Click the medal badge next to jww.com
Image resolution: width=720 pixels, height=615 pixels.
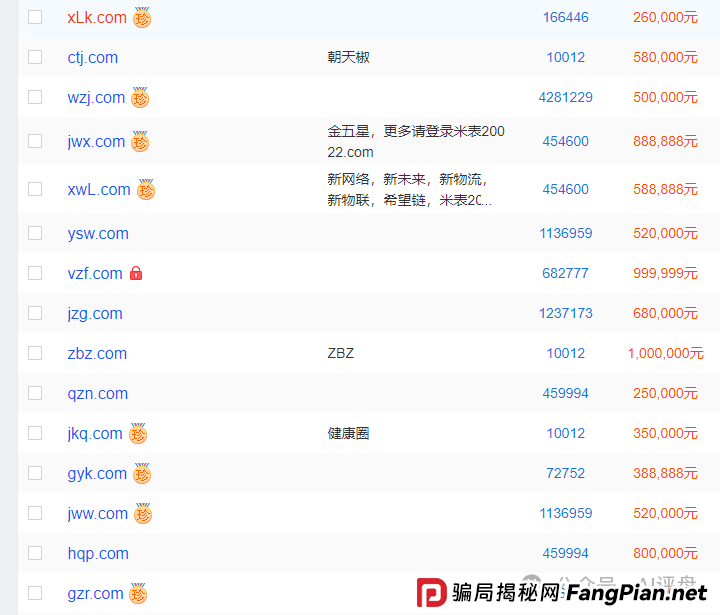click(x=143, y=514)
